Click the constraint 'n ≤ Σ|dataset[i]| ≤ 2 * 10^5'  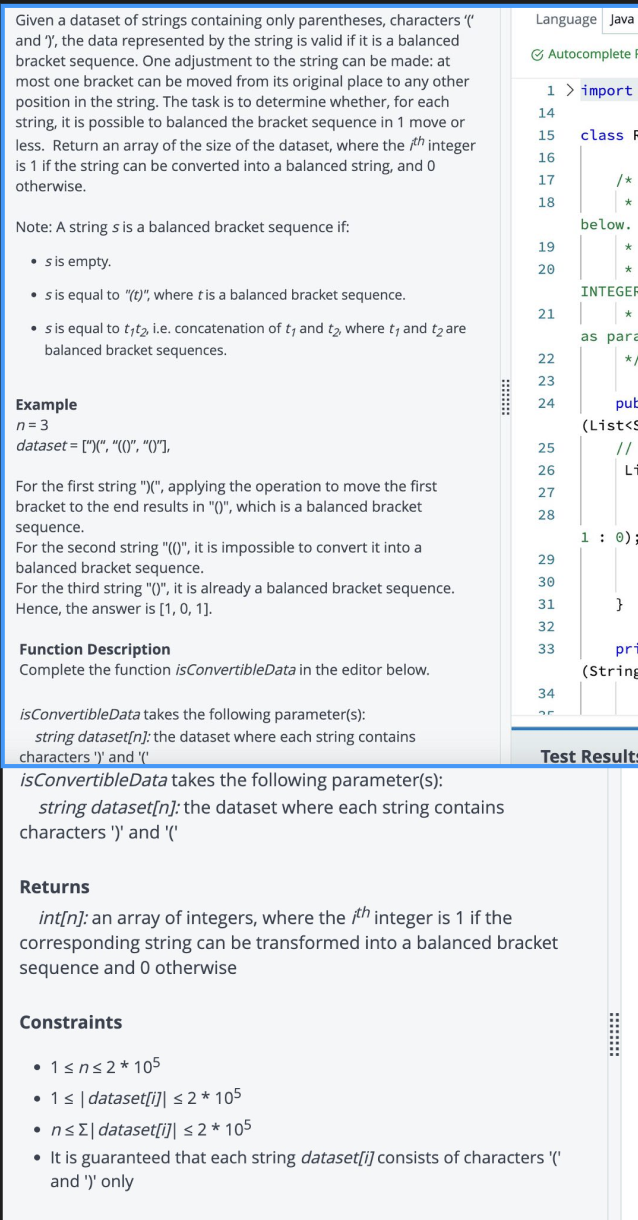coord(150,1127)
